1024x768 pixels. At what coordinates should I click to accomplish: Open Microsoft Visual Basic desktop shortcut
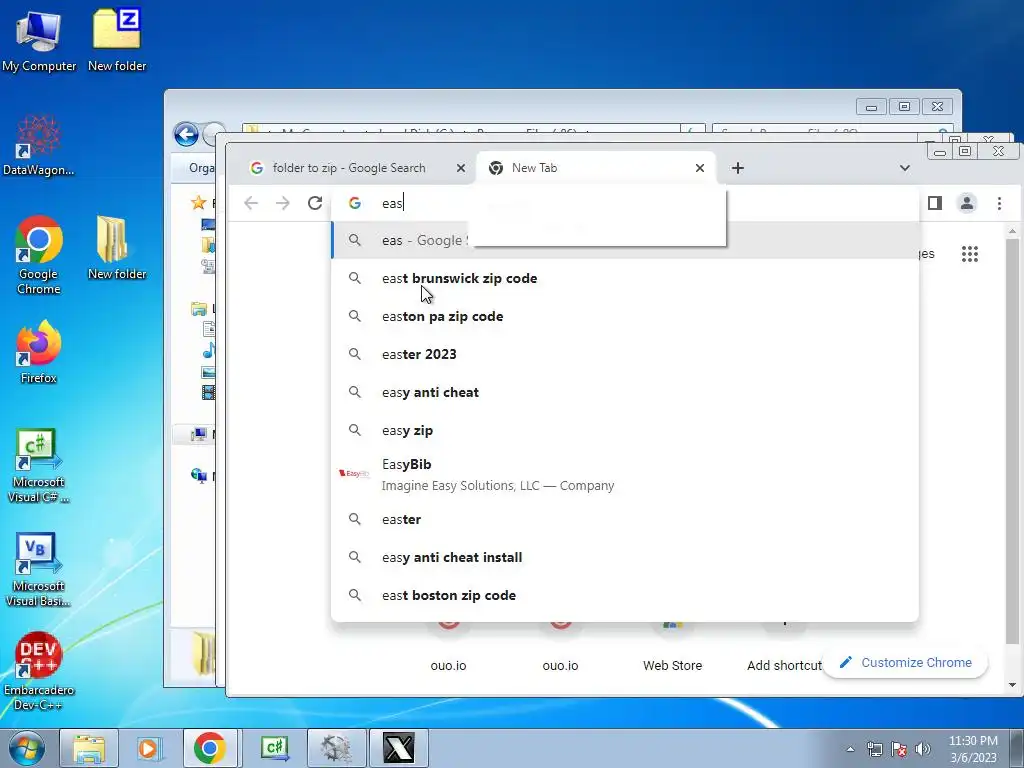39,570
